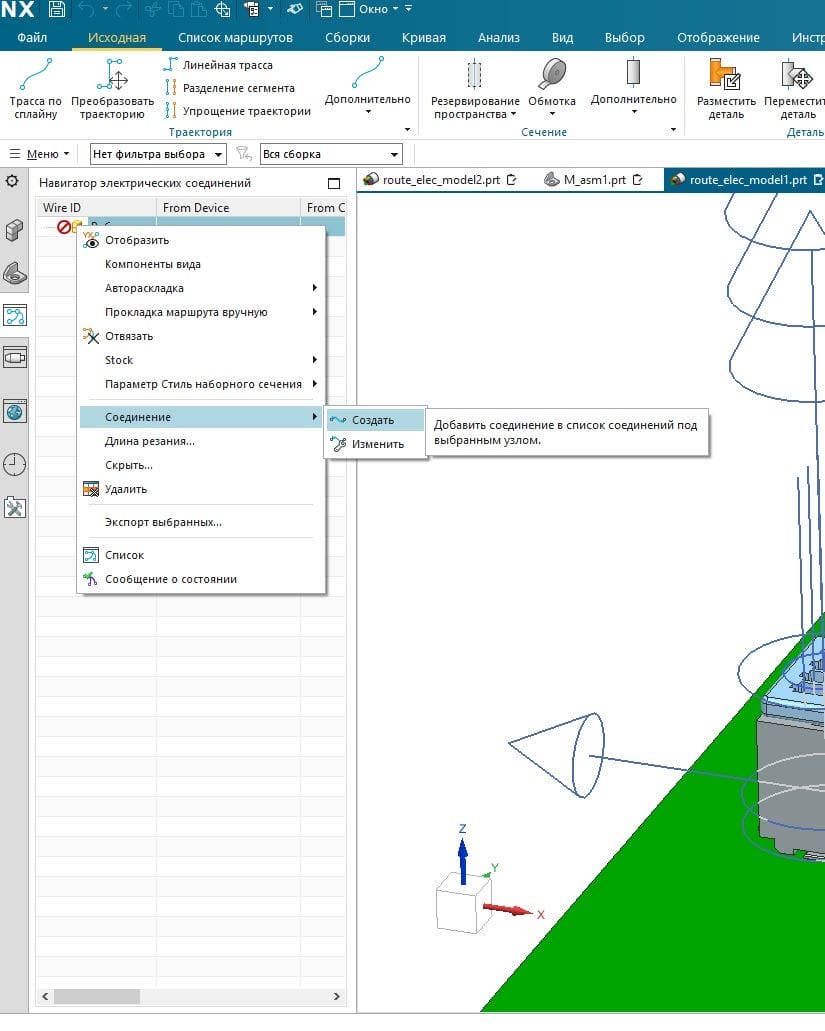Switch to the Сборки ribbon tab
This screenshot has height=1031, width=825.
347,37
